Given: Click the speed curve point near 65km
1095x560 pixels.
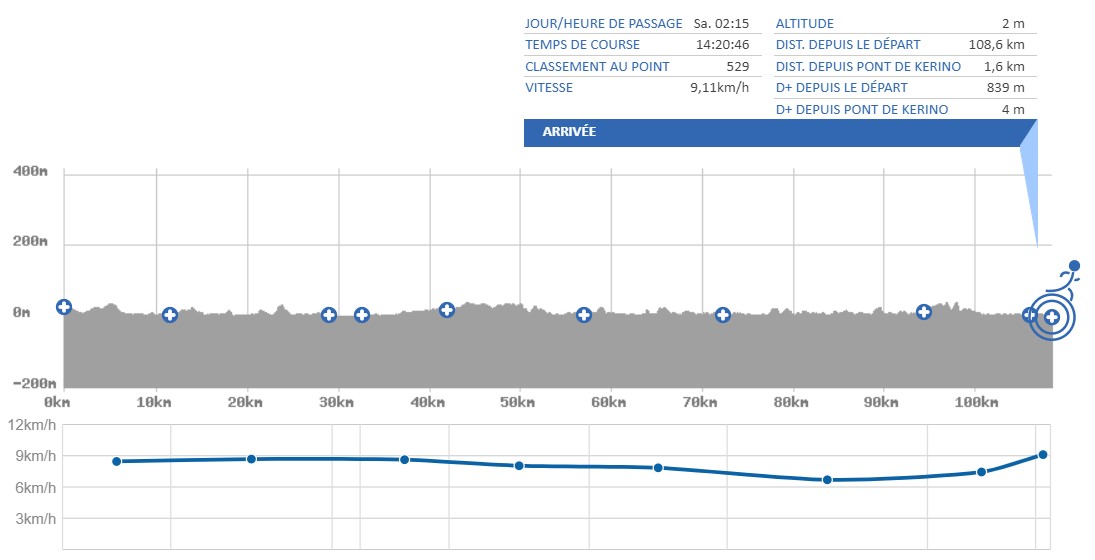Looking at the screenshot, I should pos(658,468).
